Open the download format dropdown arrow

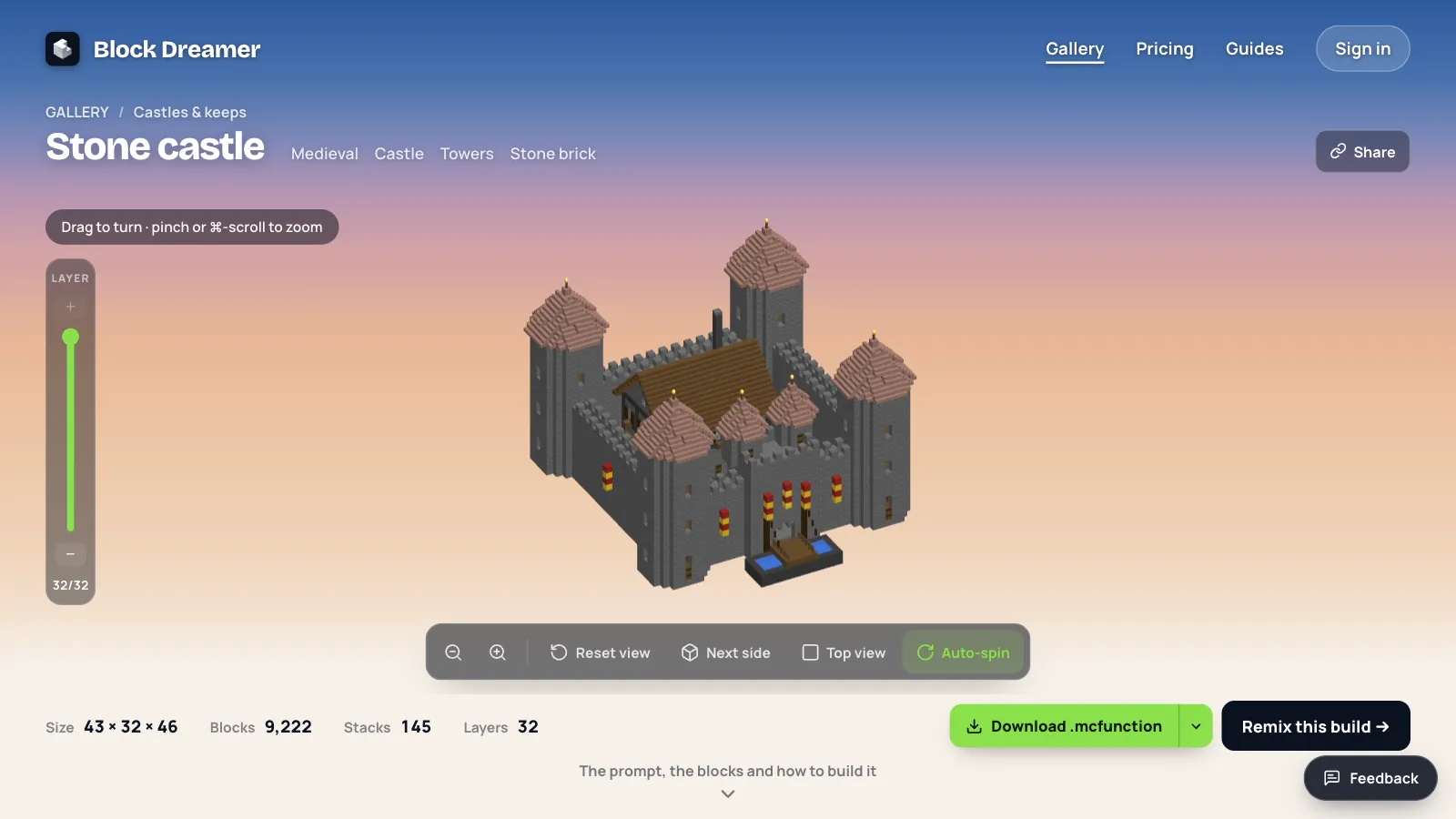click(x=1196, y=726)
